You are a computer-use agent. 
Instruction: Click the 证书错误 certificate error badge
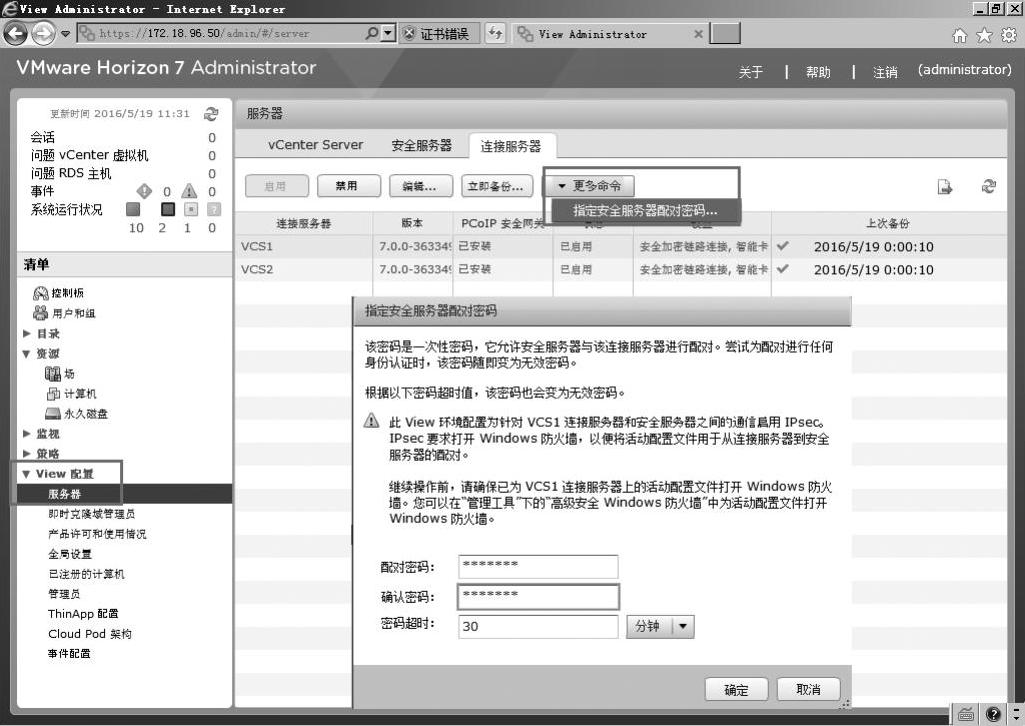point(439,33)
